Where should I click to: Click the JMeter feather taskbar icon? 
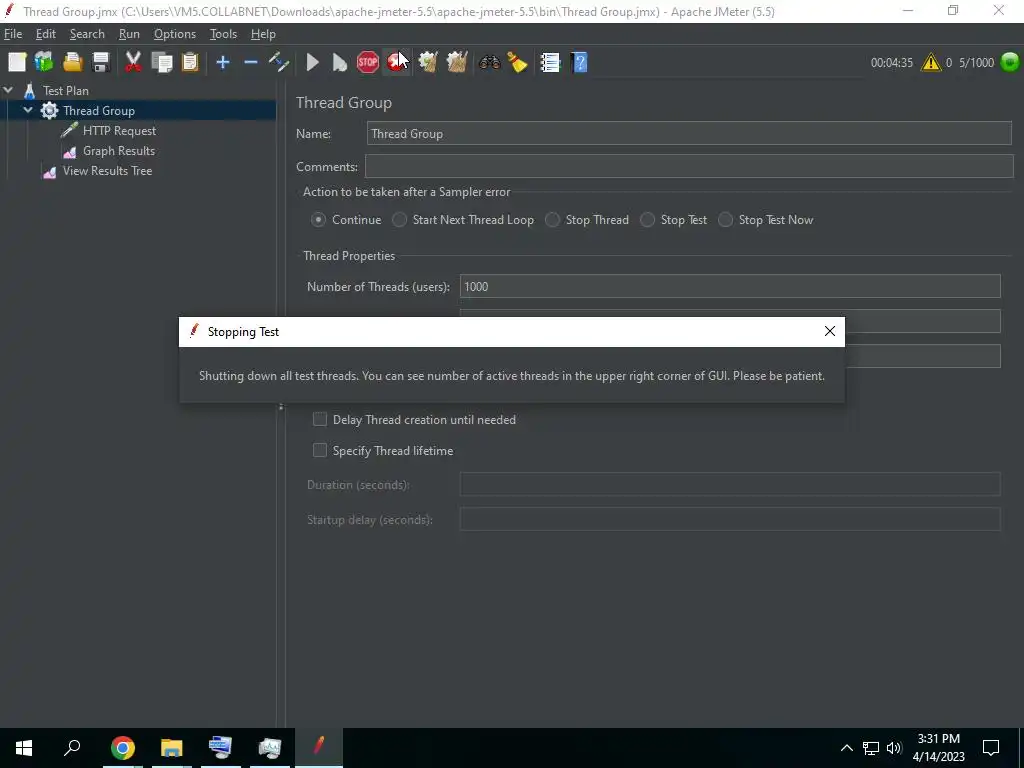click(x=319, y=746)
